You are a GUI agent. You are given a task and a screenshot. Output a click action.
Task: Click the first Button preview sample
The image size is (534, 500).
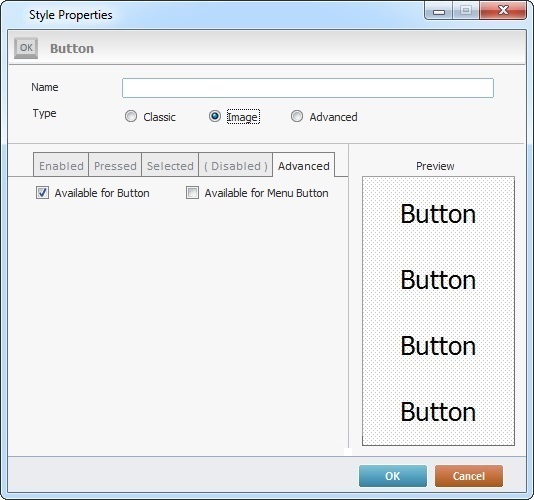[x=438, y=214]
